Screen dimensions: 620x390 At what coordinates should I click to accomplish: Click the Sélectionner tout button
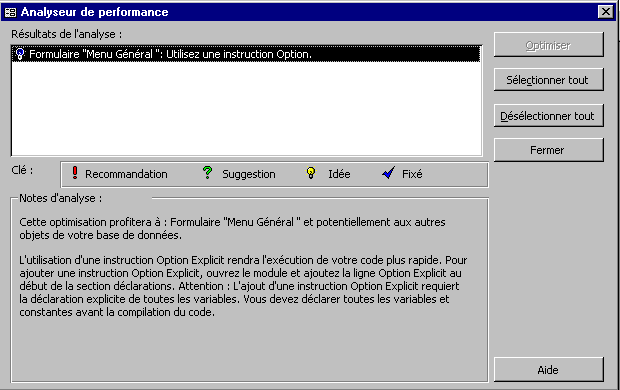point(548,80)
